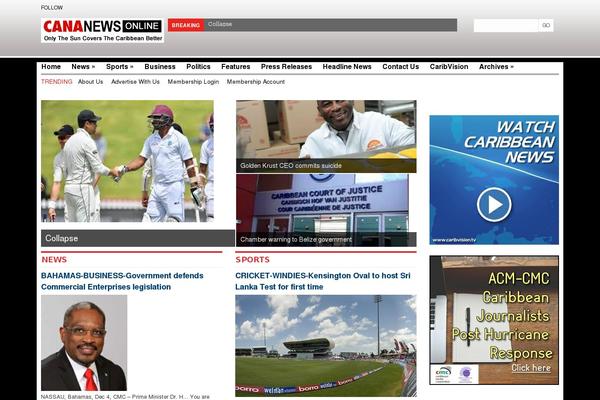This screenshot has height=400, width=600.
Task: Click the CMC logo in hurricane banner
Action: click(x=443, y=374)
